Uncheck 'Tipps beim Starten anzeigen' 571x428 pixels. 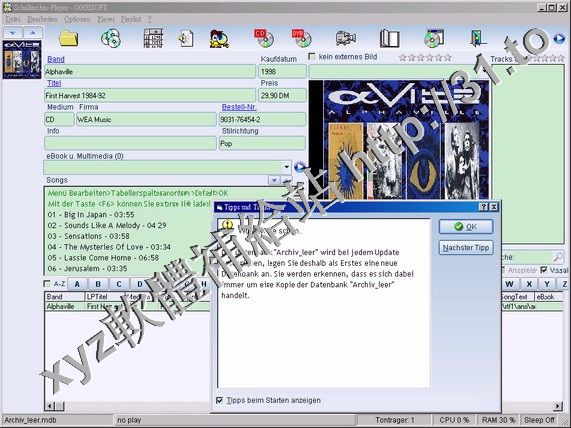tap(219, 400)
